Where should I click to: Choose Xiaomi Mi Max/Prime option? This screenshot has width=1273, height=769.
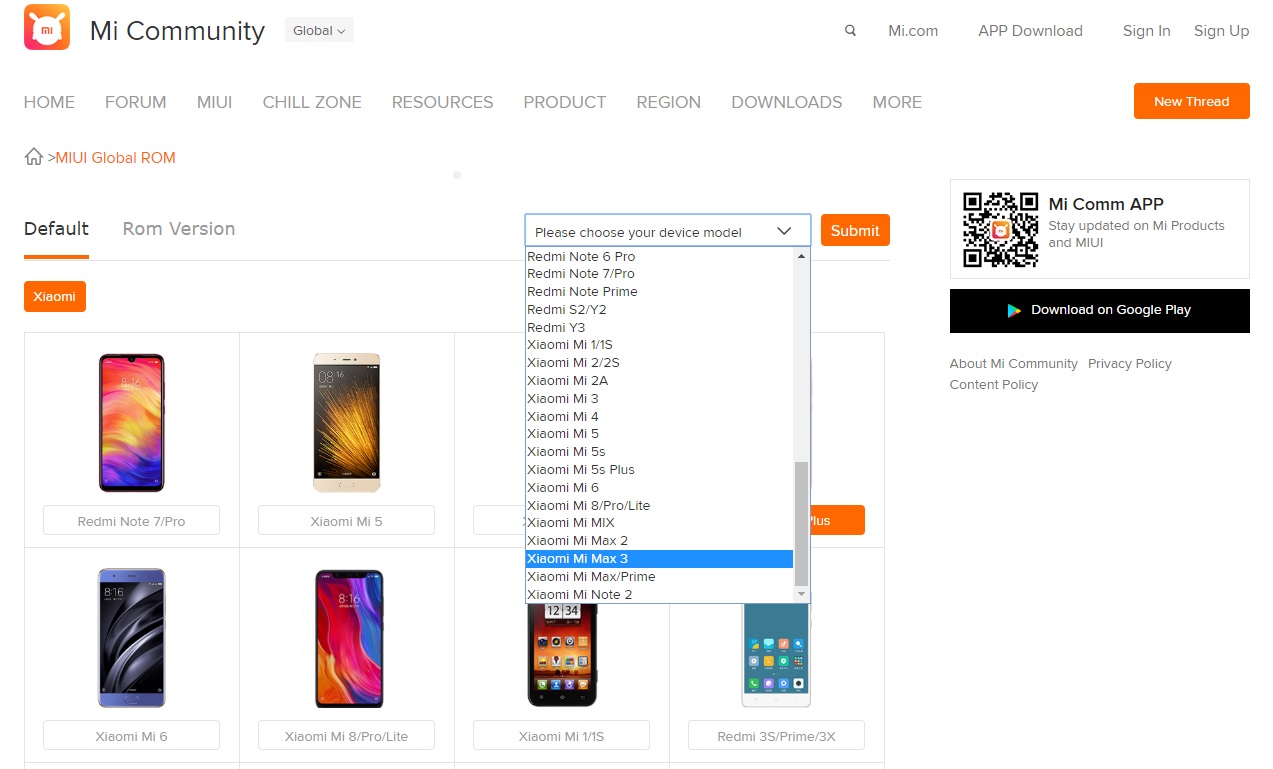pos(659,576)
